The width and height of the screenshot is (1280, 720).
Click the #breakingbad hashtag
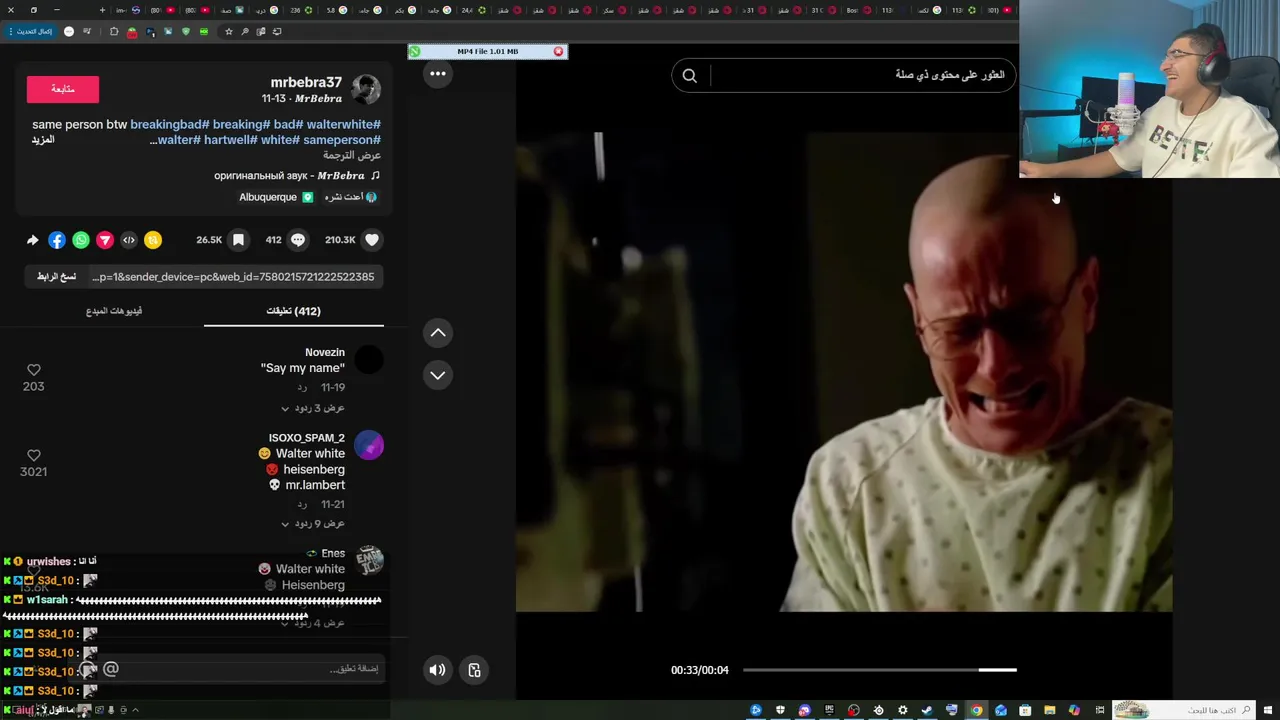point(169,124)
